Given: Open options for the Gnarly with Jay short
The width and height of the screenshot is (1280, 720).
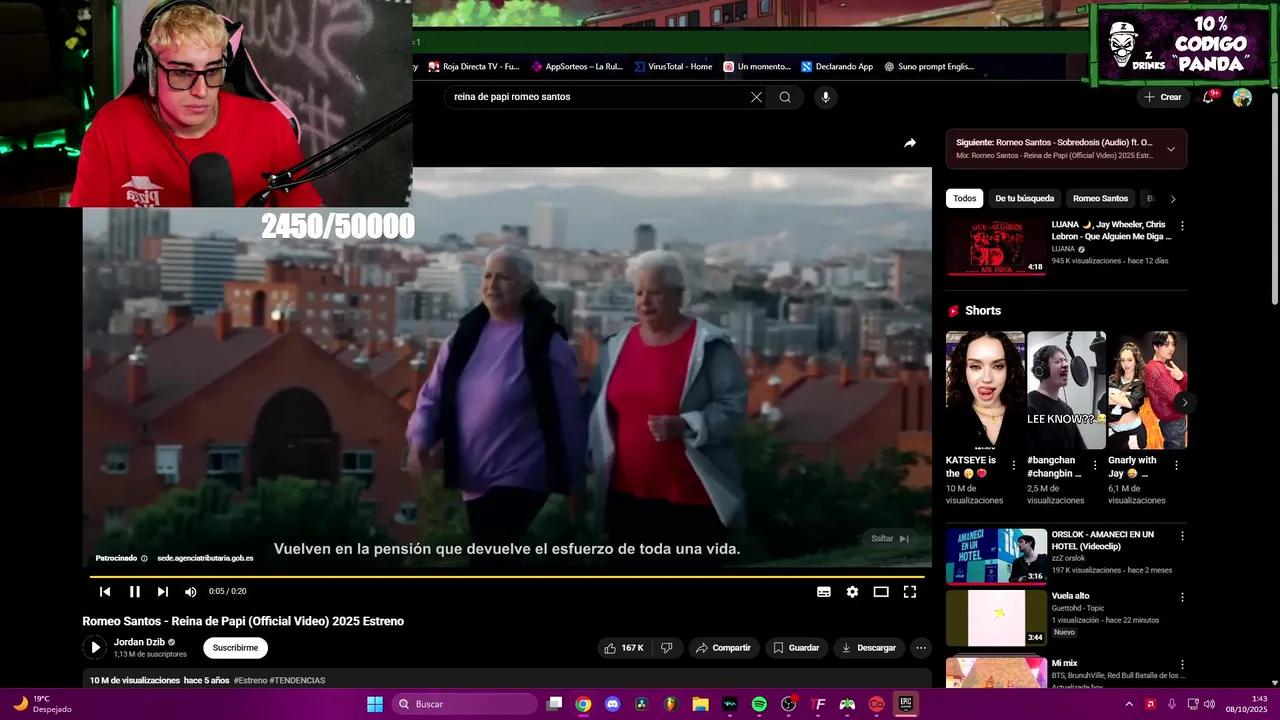Looking at the screenshot, I should (1176, 465).
